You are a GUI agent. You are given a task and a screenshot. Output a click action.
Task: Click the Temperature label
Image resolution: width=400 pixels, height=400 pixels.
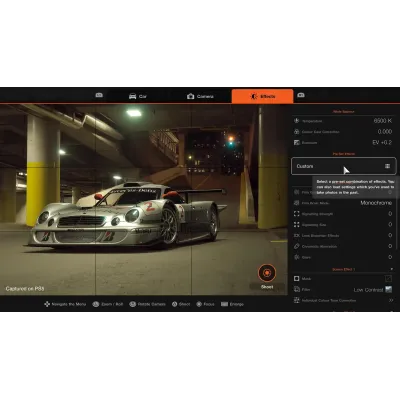312,121
